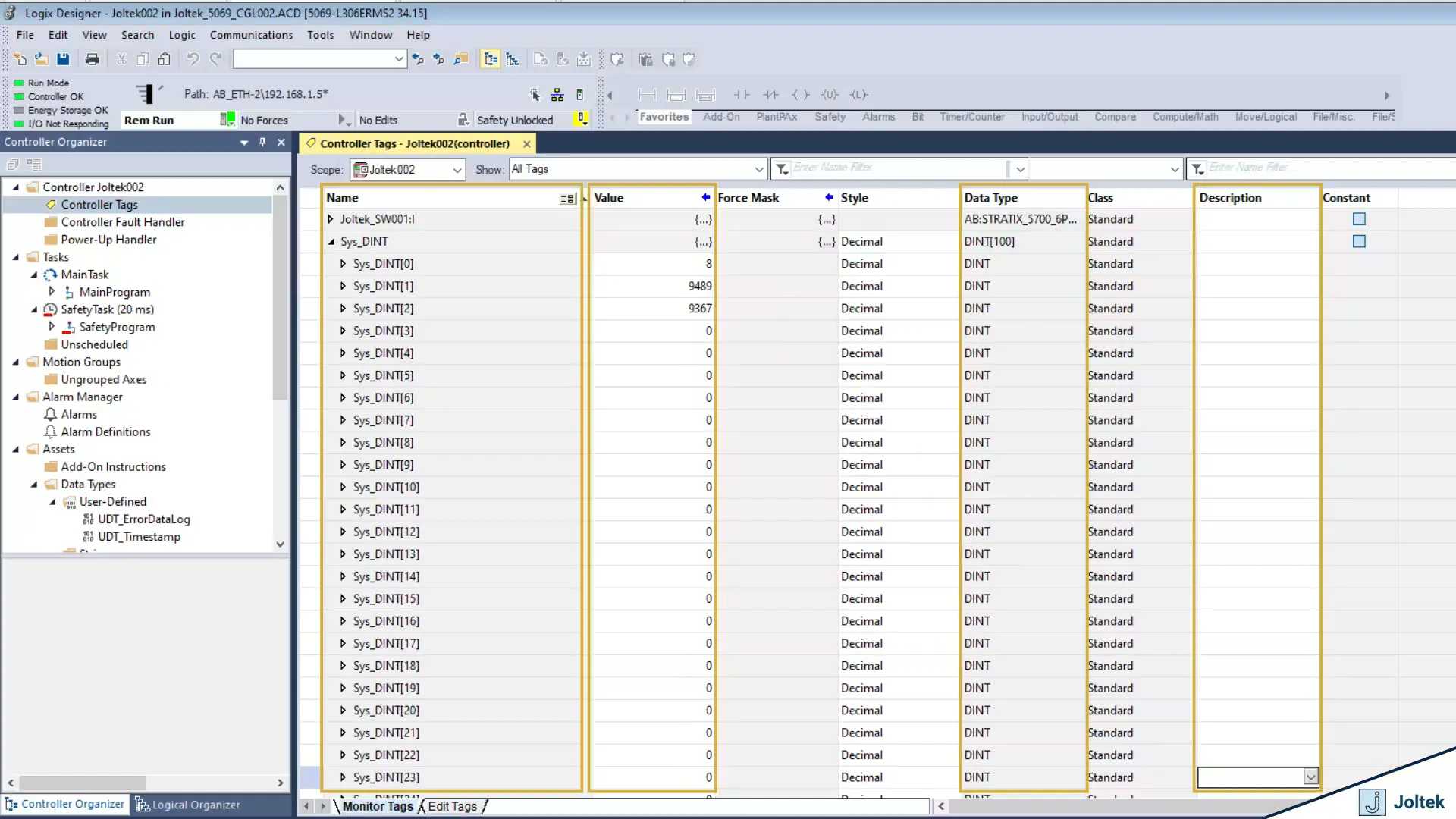Open the Description dropdown in Sys_DINT[23] row

1310,777
